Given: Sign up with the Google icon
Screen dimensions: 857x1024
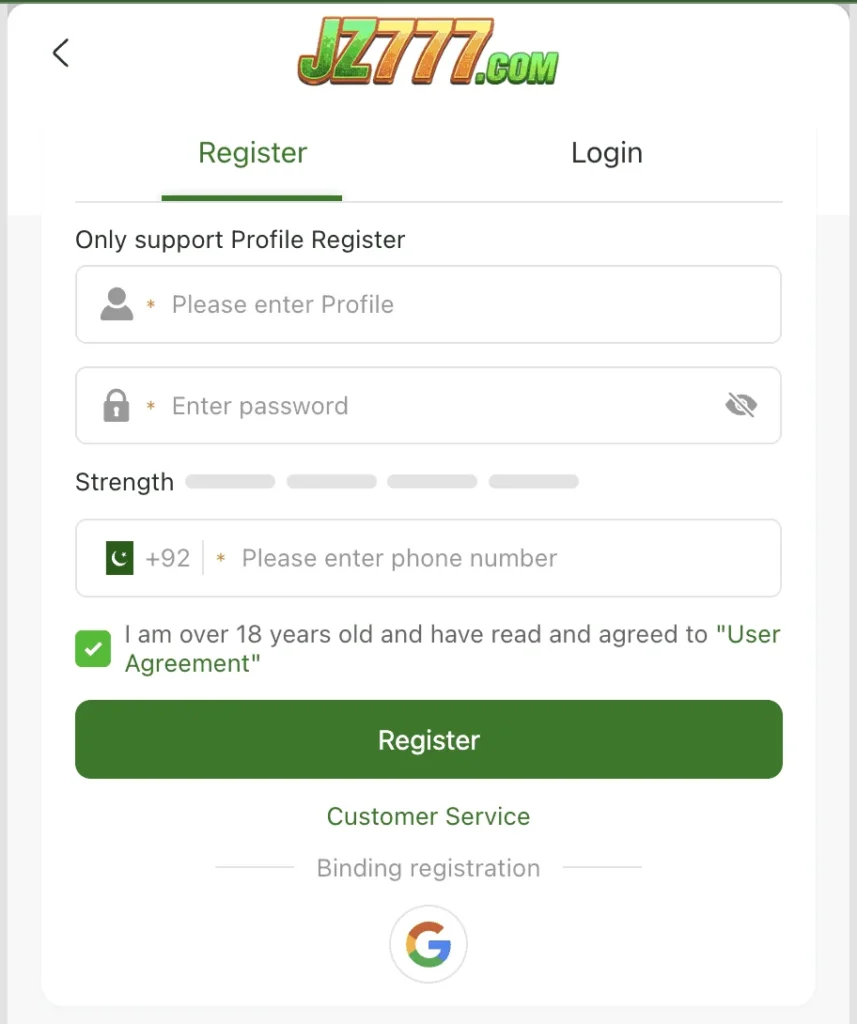Looking at the screenshot, I should (x=428, y=944).
